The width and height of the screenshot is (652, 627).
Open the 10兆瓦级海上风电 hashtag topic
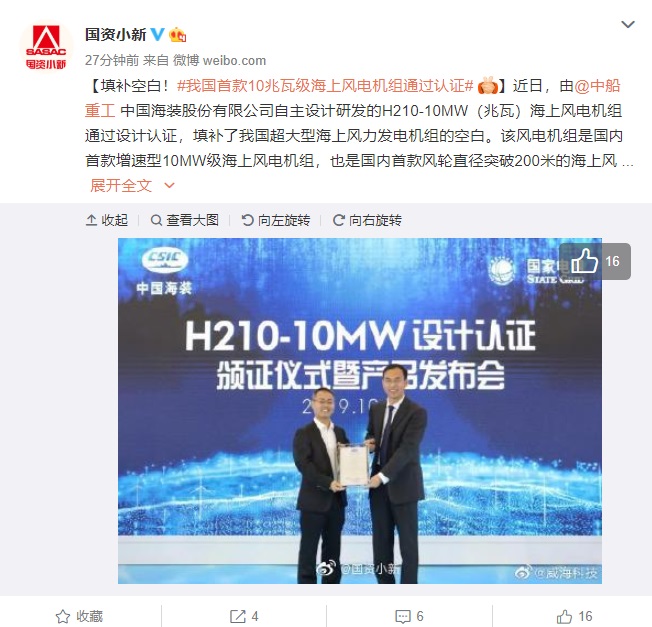(x=325, y=86)
